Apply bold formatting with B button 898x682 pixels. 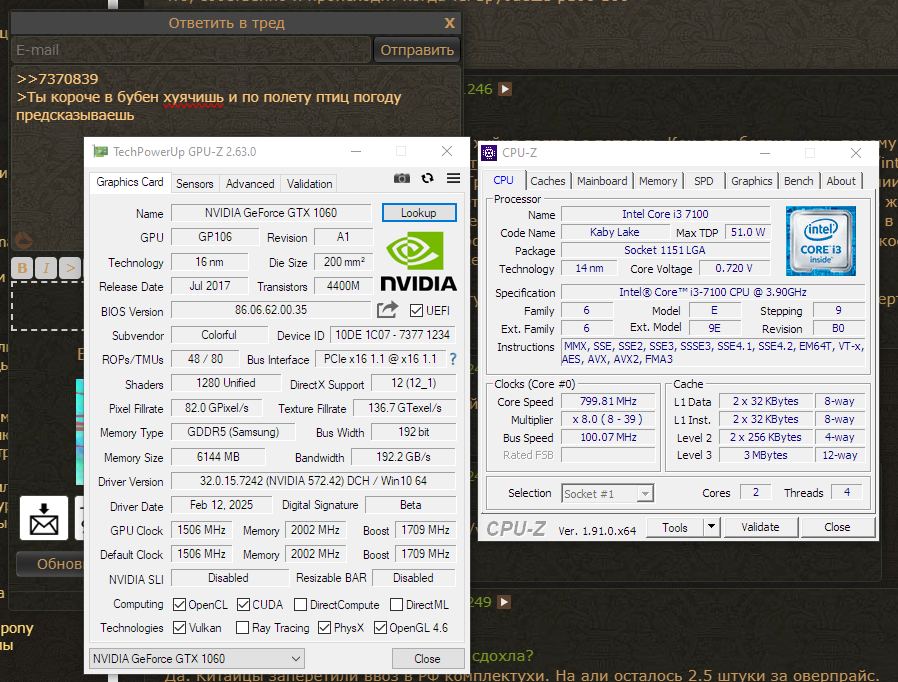coord(22,267)
